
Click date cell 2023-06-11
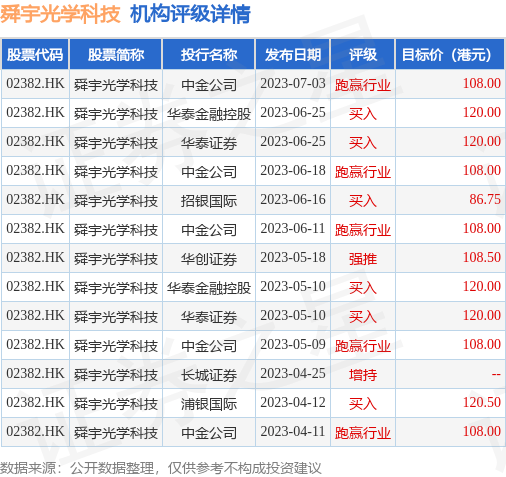click(293, 229)
